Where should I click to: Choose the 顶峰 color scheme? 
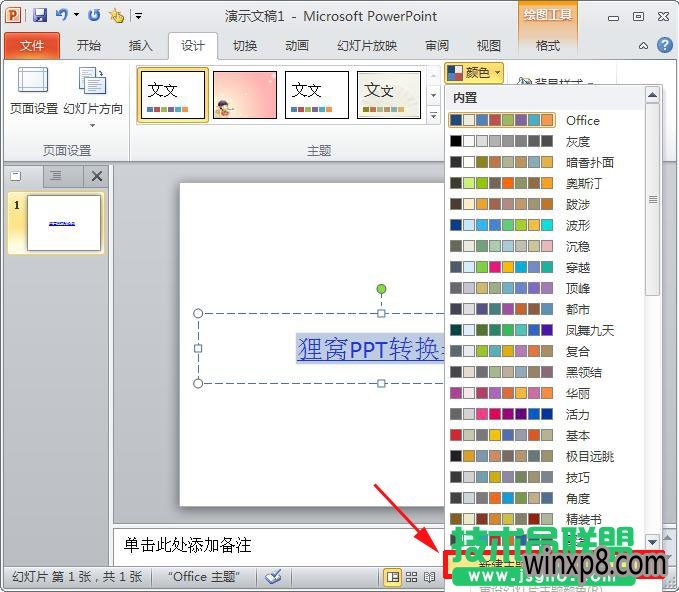(x=544, y=288)
